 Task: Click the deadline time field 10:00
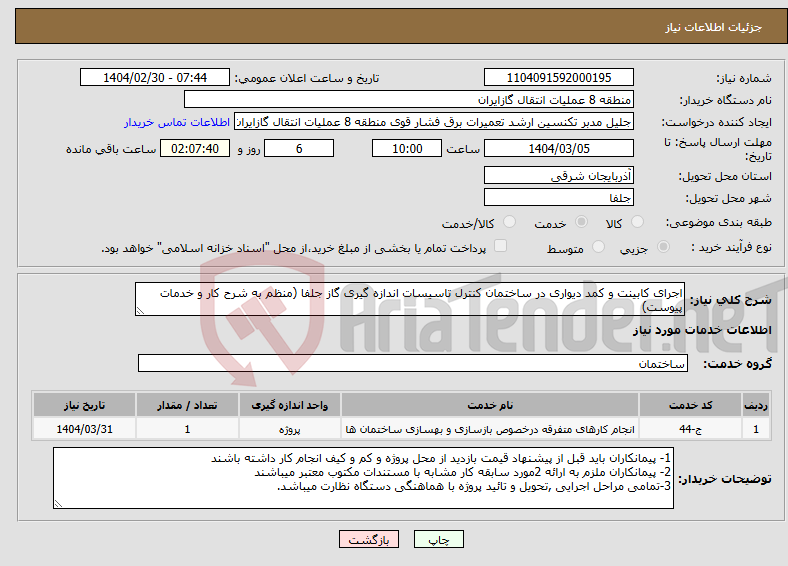click(x=407, y=148)
